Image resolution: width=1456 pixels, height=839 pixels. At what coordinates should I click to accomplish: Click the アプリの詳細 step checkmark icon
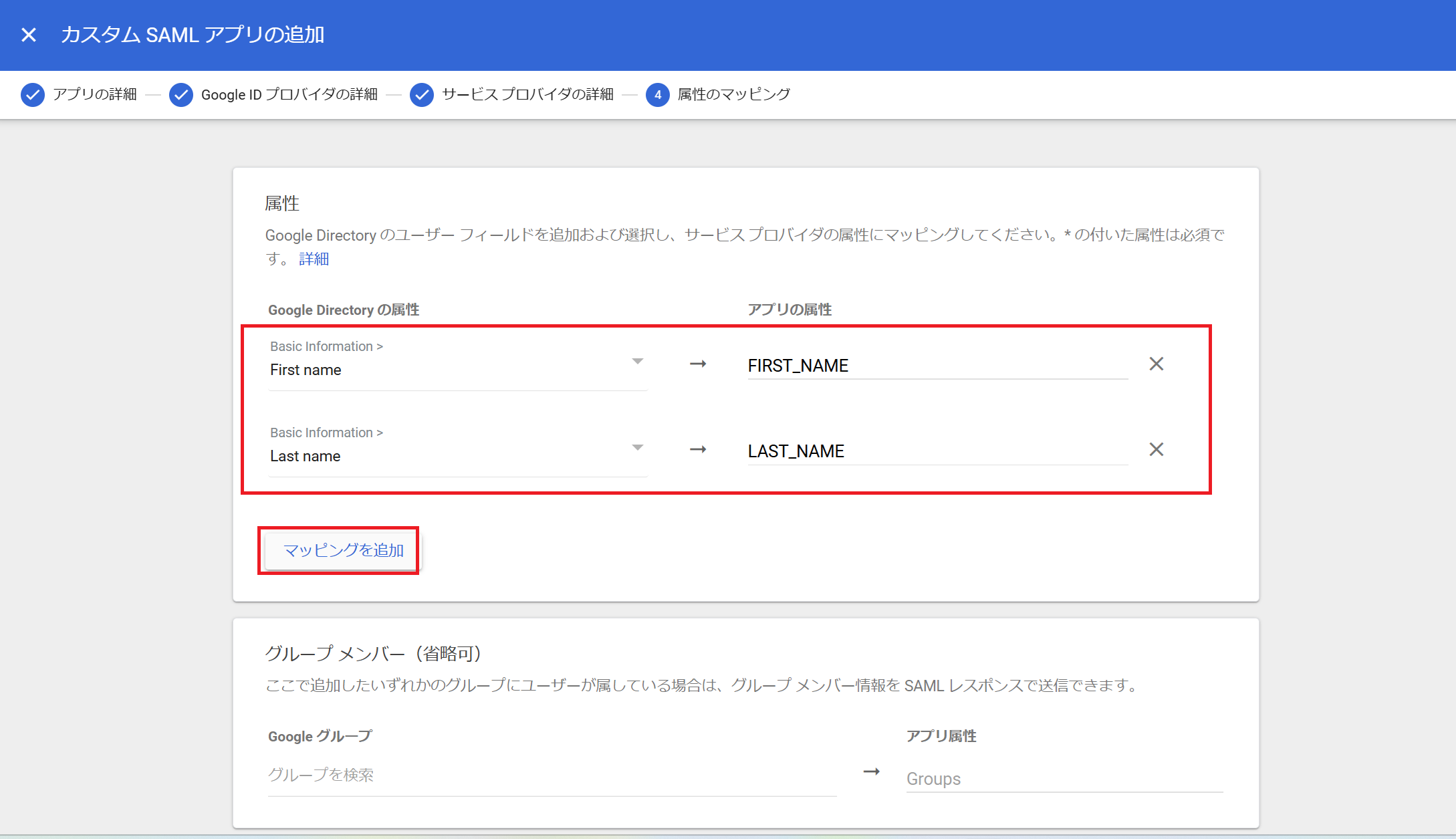[33, 95]
